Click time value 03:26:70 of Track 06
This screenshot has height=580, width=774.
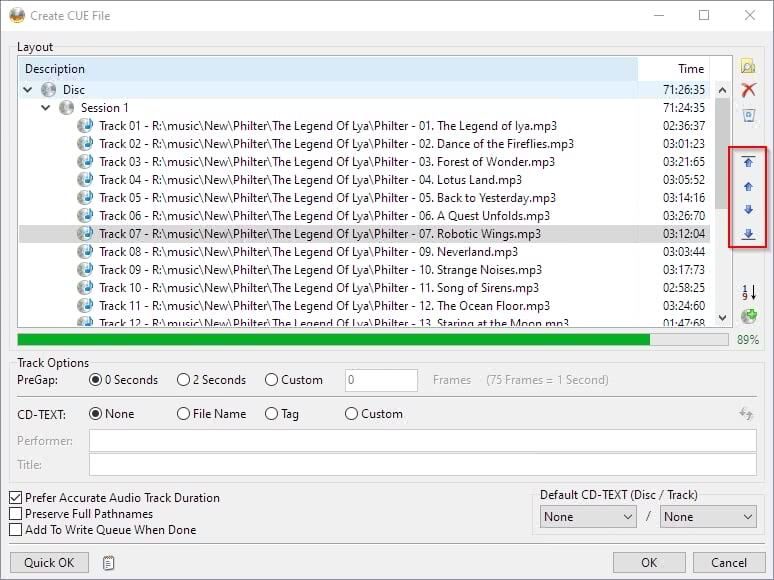(x=684, y=216)
